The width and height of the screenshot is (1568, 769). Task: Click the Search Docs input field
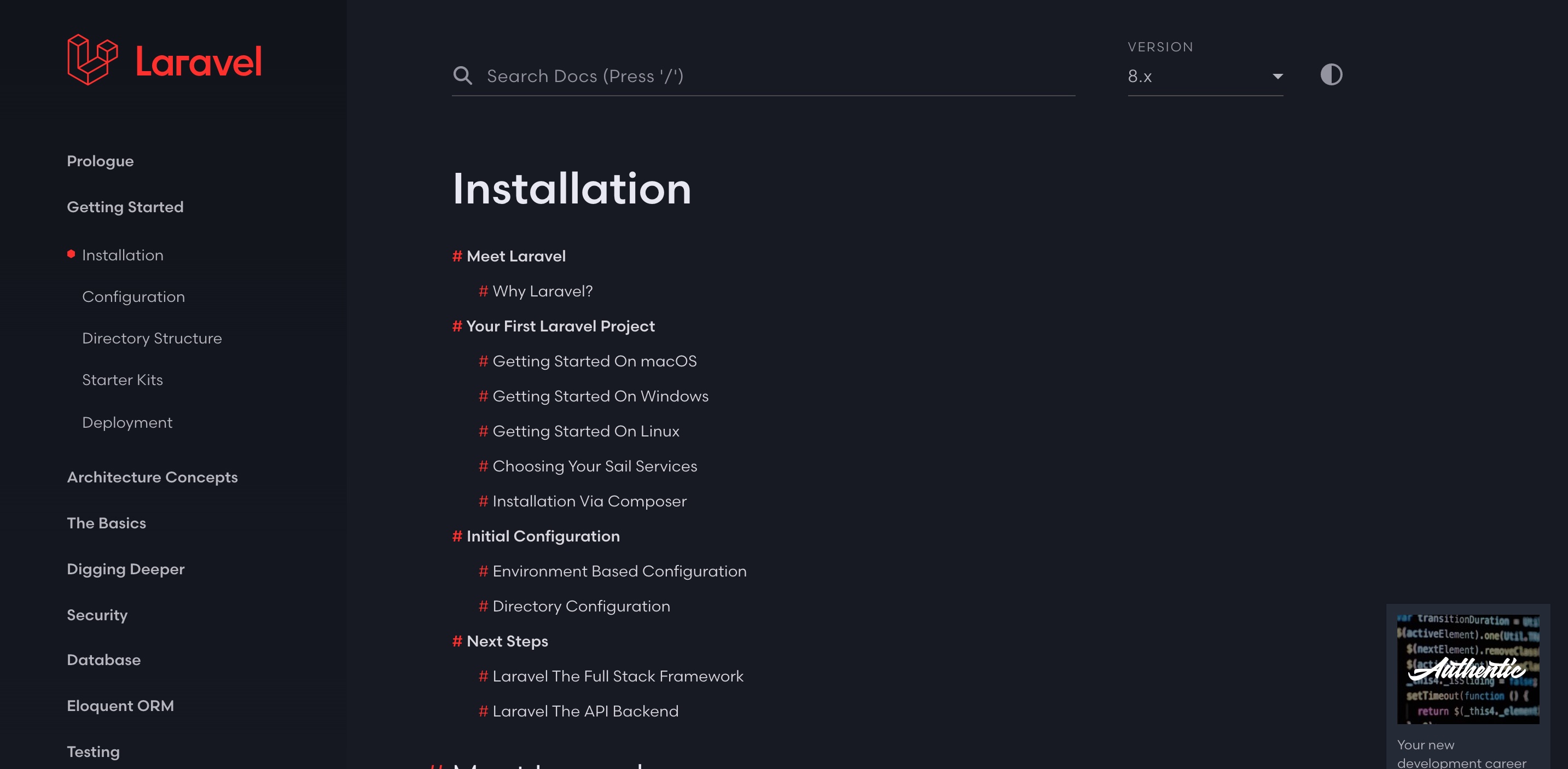773,76
